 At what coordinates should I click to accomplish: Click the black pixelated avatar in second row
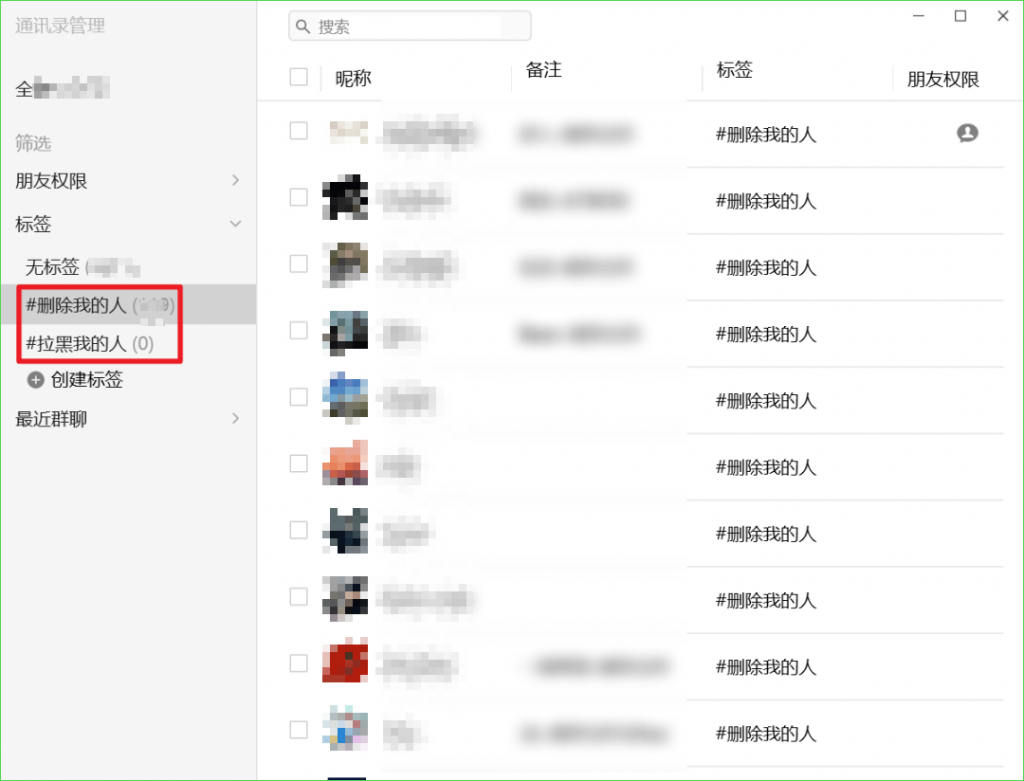344,198
